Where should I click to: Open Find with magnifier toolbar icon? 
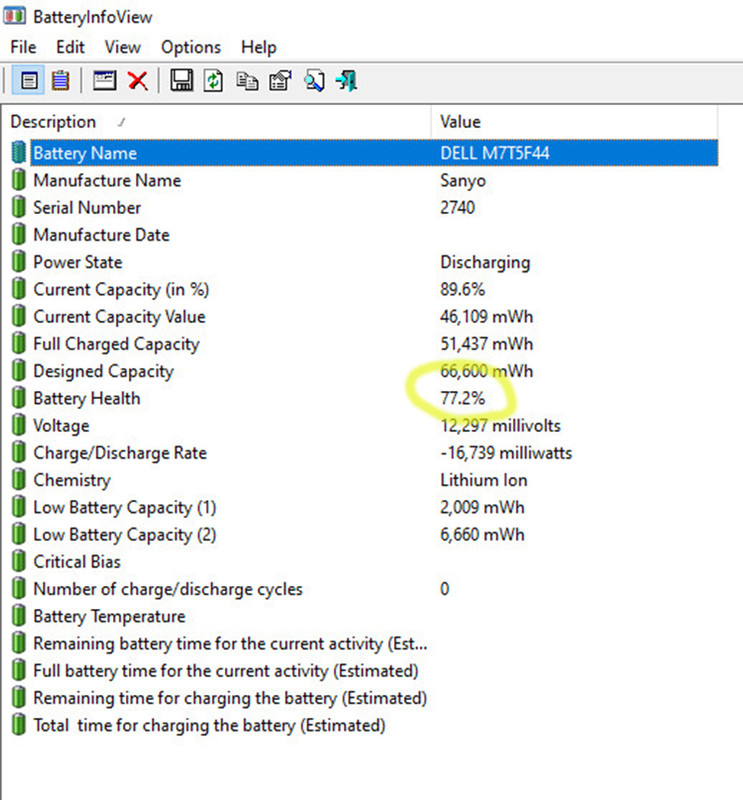[314, 81]
